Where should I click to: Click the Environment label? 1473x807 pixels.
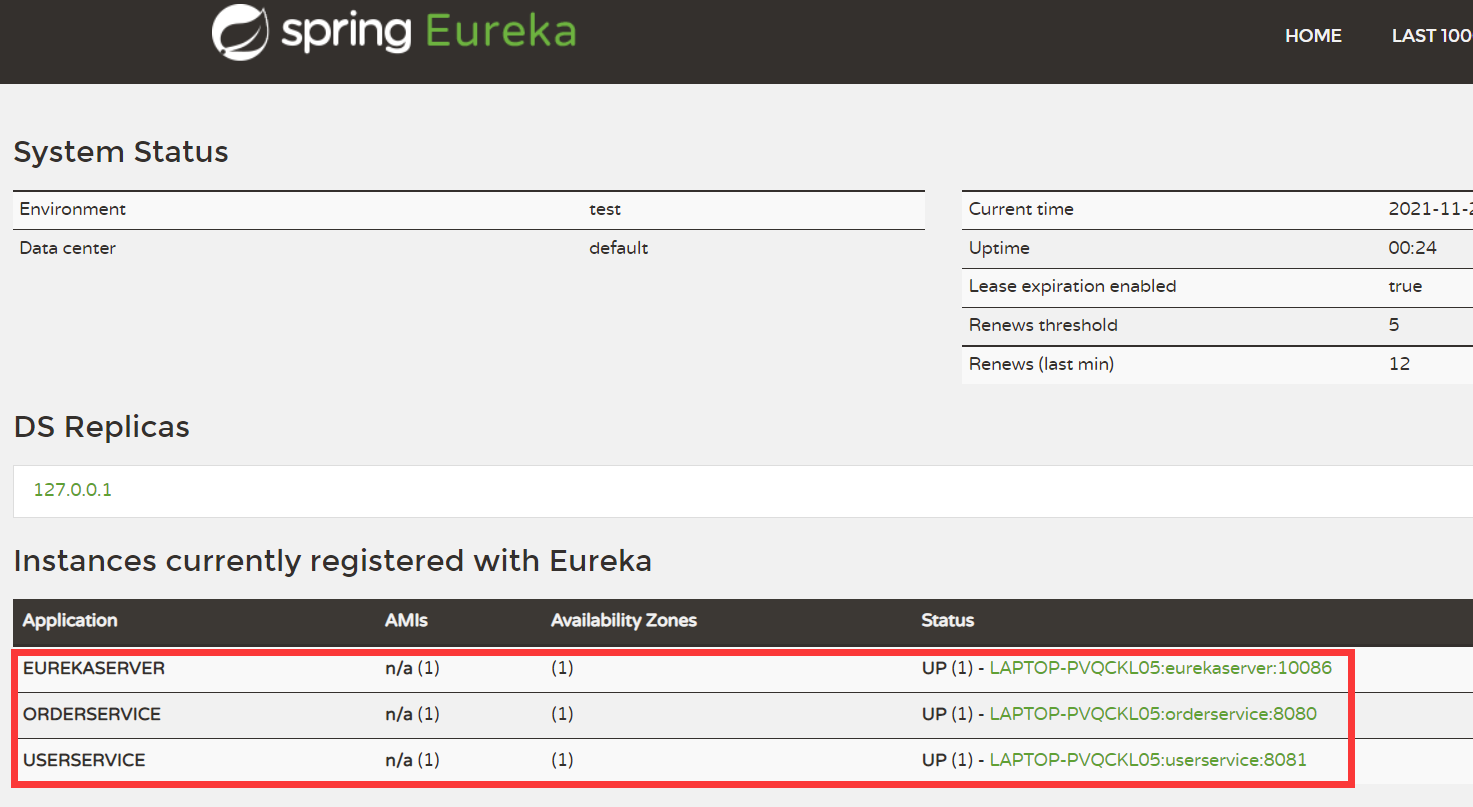73,209
